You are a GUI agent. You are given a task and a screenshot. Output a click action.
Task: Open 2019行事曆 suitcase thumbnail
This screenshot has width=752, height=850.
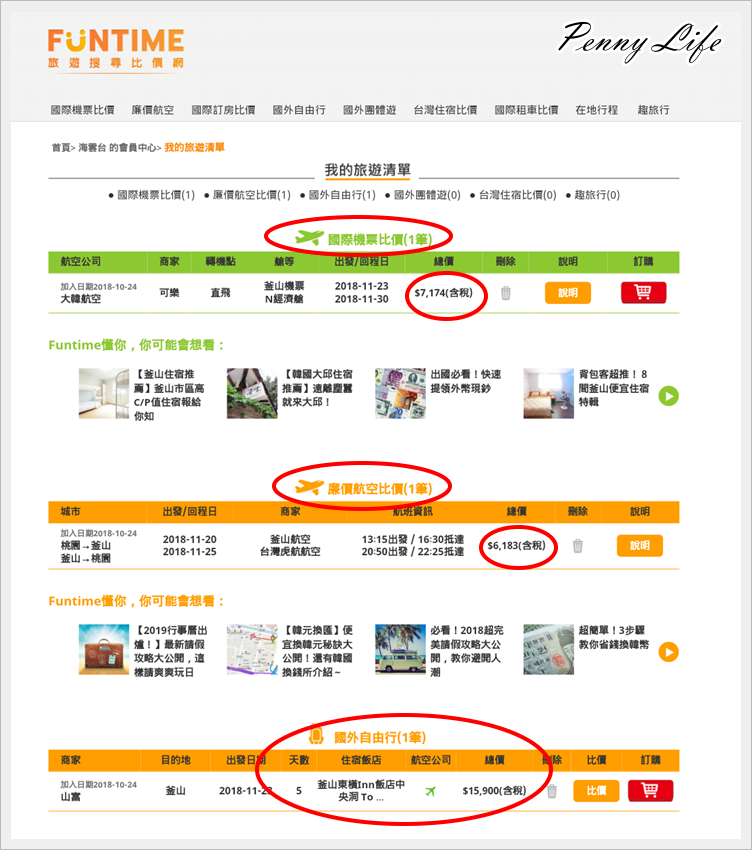(104, 649)
